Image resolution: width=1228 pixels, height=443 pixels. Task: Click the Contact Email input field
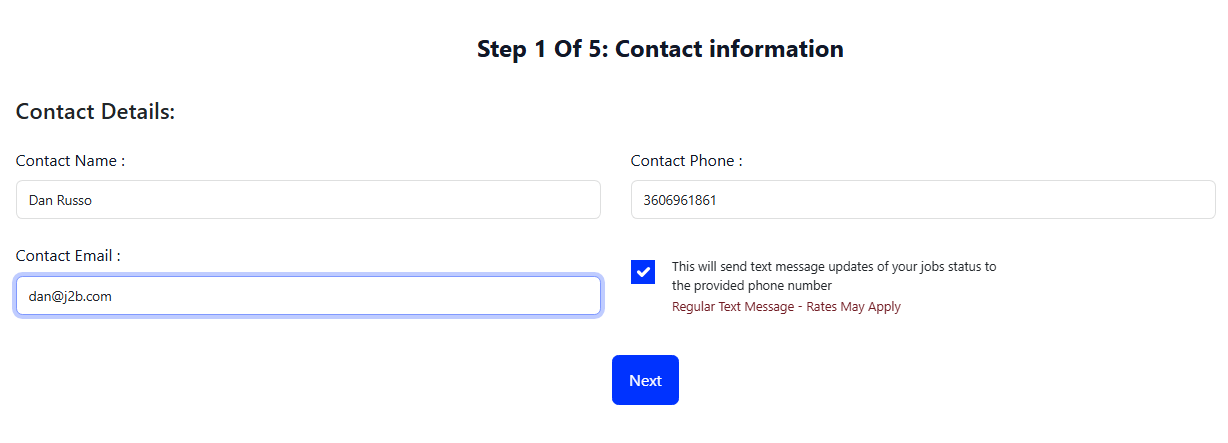(308, 296)
